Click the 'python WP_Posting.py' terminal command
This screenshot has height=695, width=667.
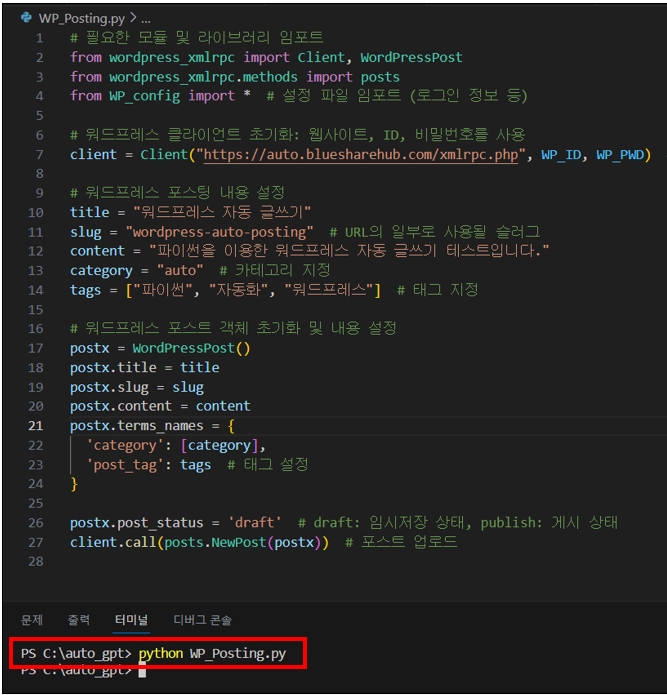(212, 653)
